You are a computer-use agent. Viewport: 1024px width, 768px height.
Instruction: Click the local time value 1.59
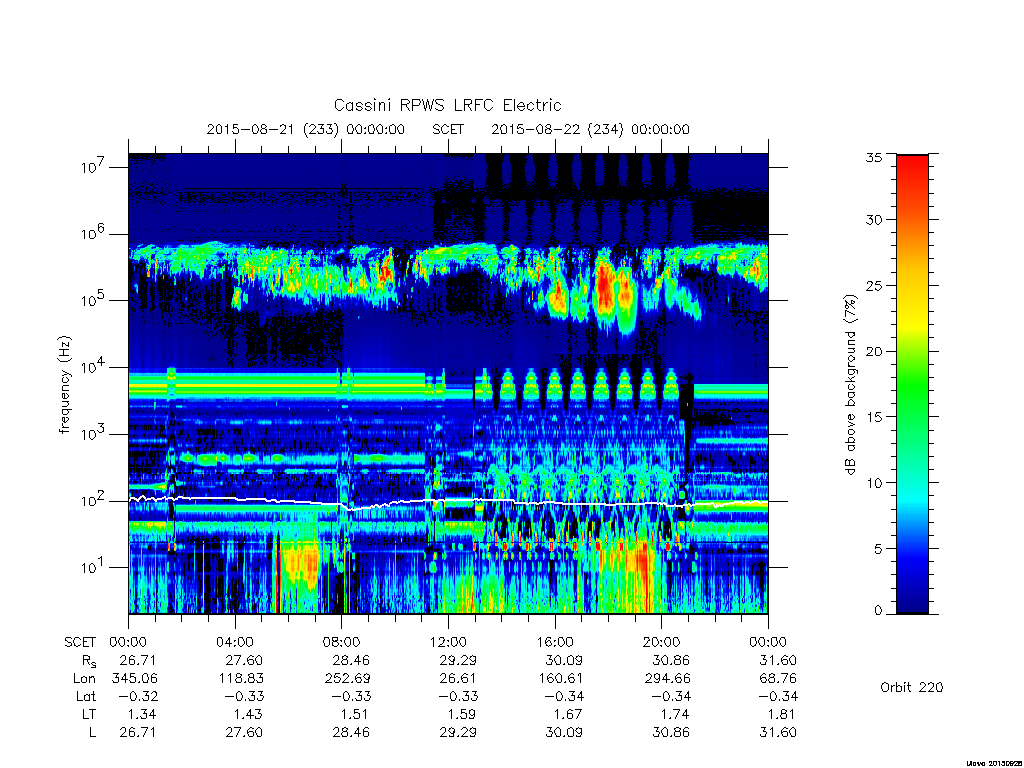462,714
